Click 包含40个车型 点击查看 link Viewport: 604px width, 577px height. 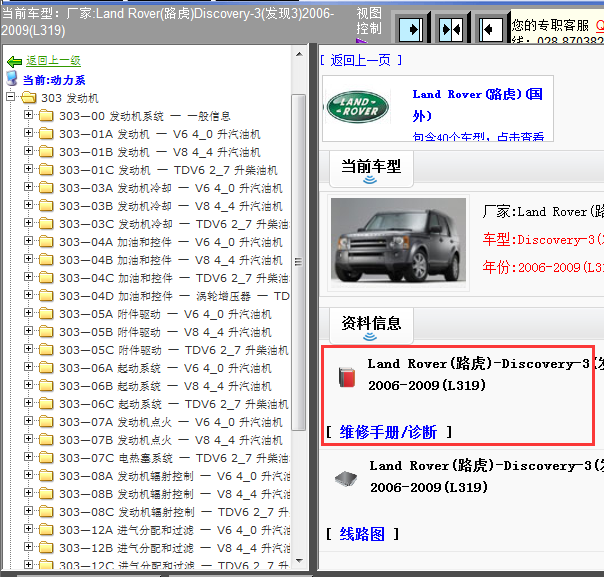click(478, 137)
